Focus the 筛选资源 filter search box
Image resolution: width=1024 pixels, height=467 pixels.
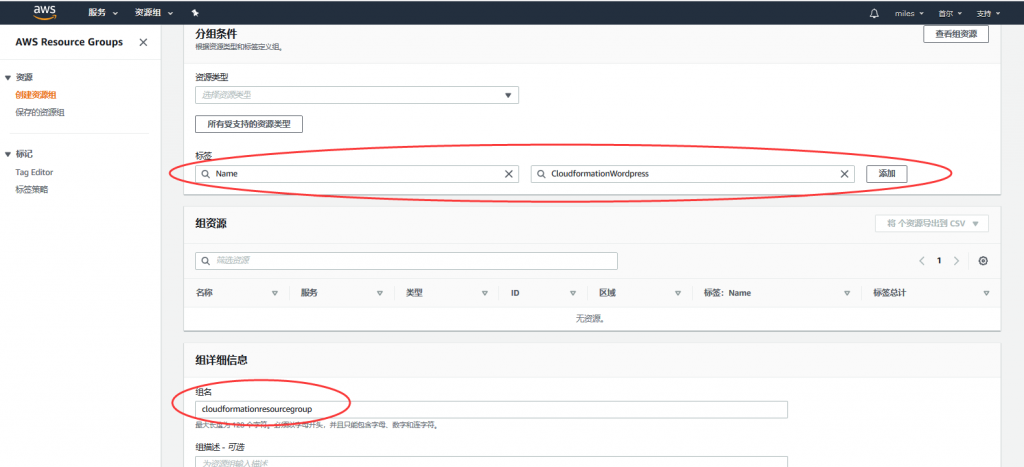(406, 261)
